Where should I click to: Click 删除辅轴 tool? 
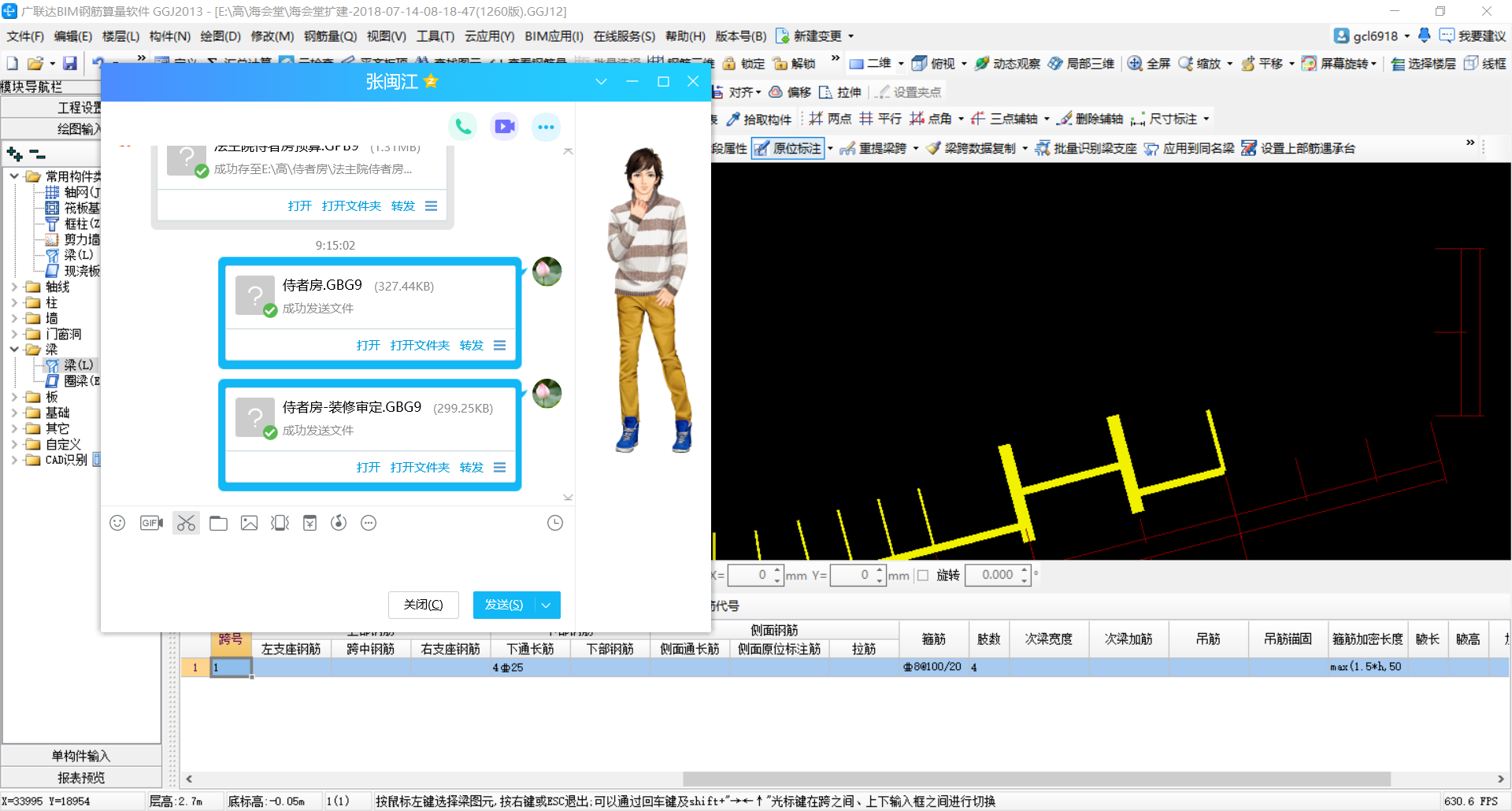click(1090, 119)
